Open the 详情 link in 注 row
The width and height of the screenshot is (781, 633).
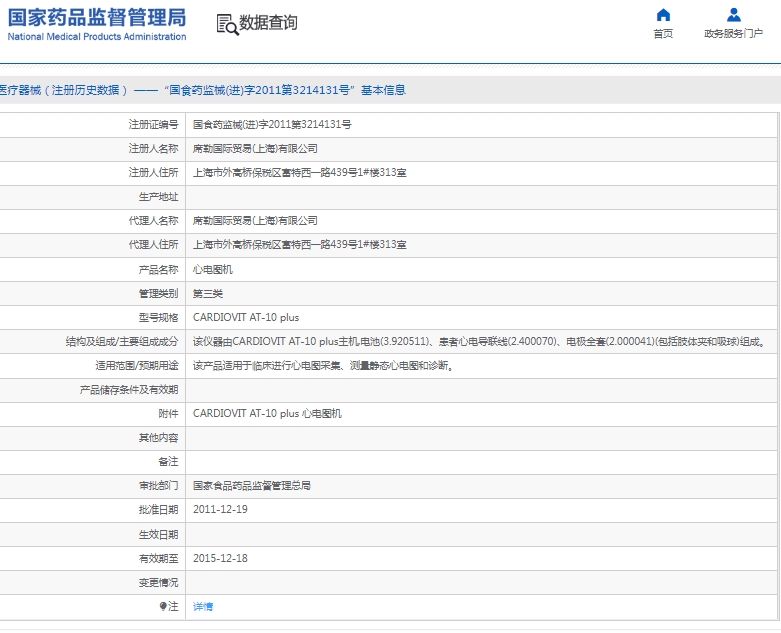[x=203, y=606]
